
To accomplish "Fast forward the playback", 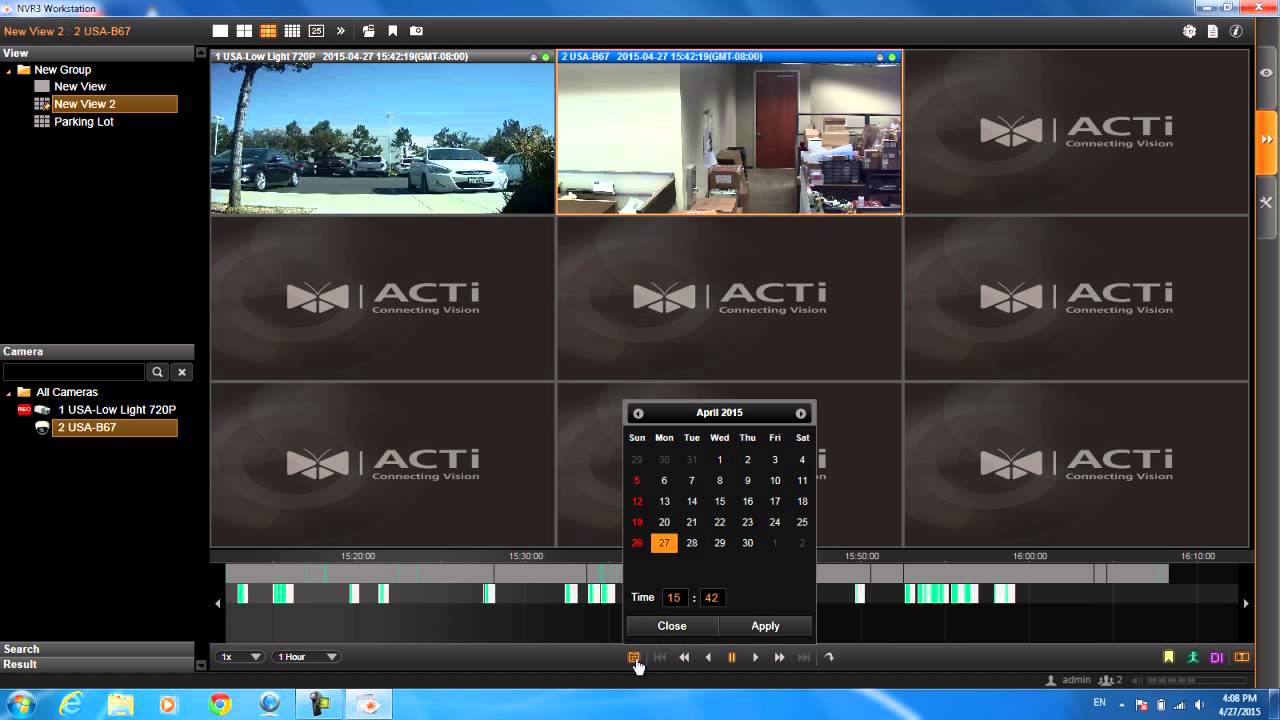I will coord(780,657).
